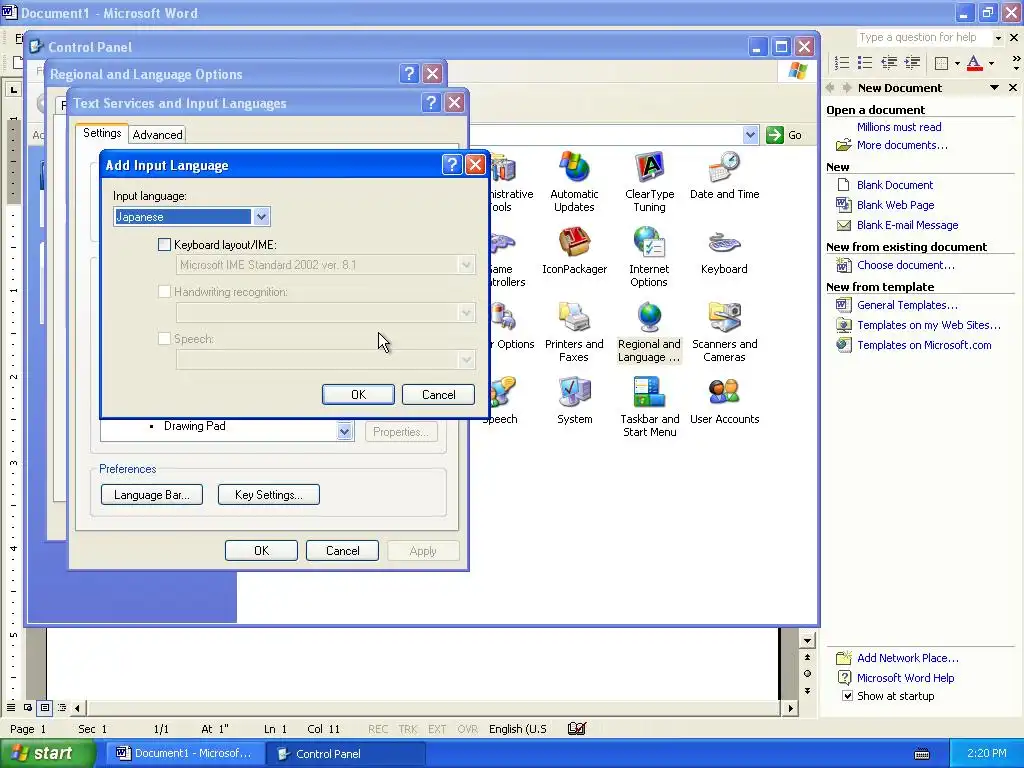Open Millions must read document link

click(x=899, y=127)
